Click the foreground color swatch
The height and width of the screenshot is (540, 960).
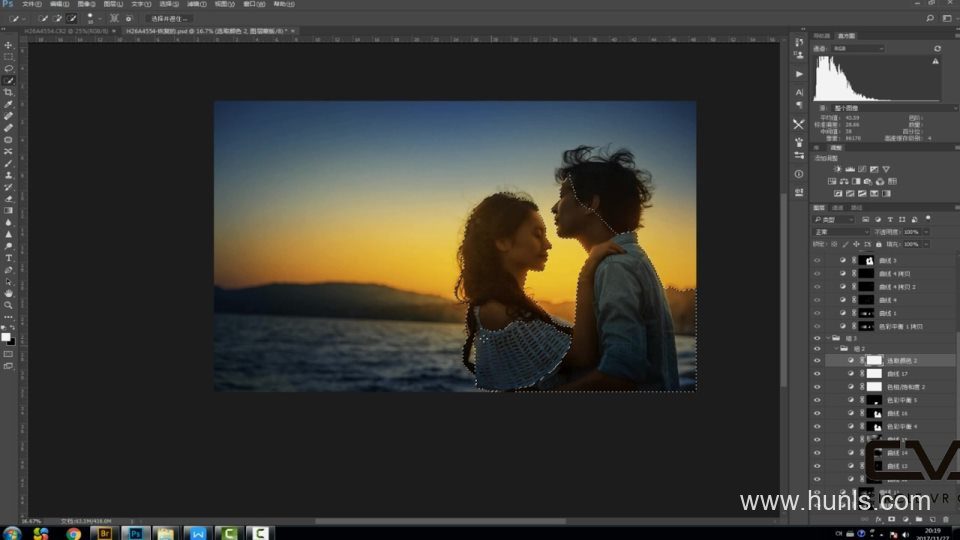coord(6,337)
